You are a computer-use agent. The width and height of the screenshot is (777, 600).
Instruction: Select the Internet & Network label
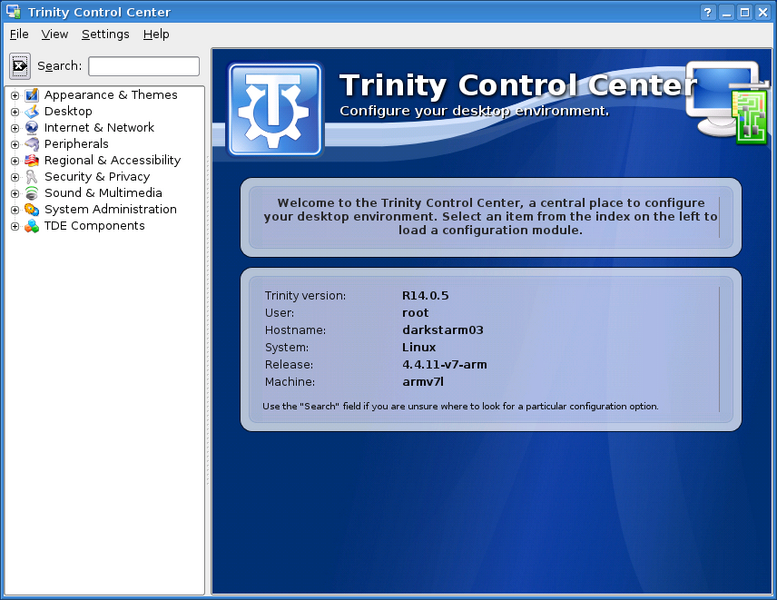pyautogui.click(x=99, y=127)
